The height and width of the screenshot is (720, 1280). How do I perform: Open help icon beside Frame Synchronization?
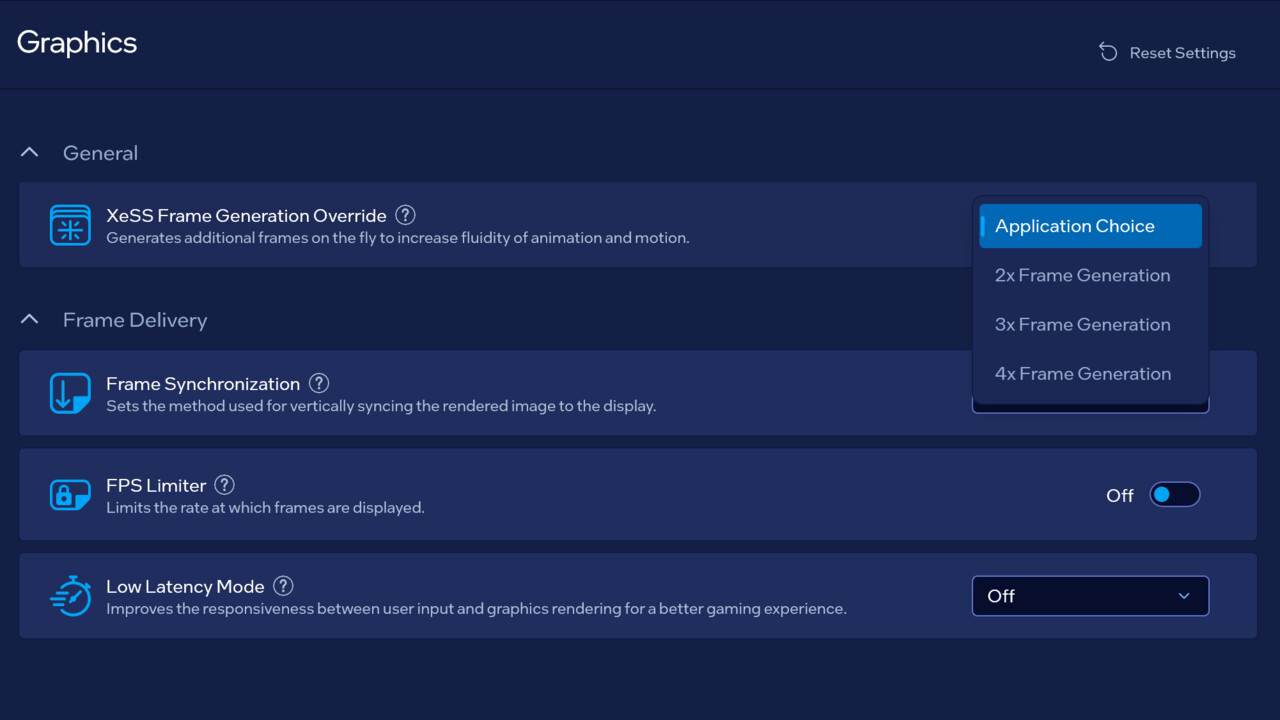(x=319, y=383)
